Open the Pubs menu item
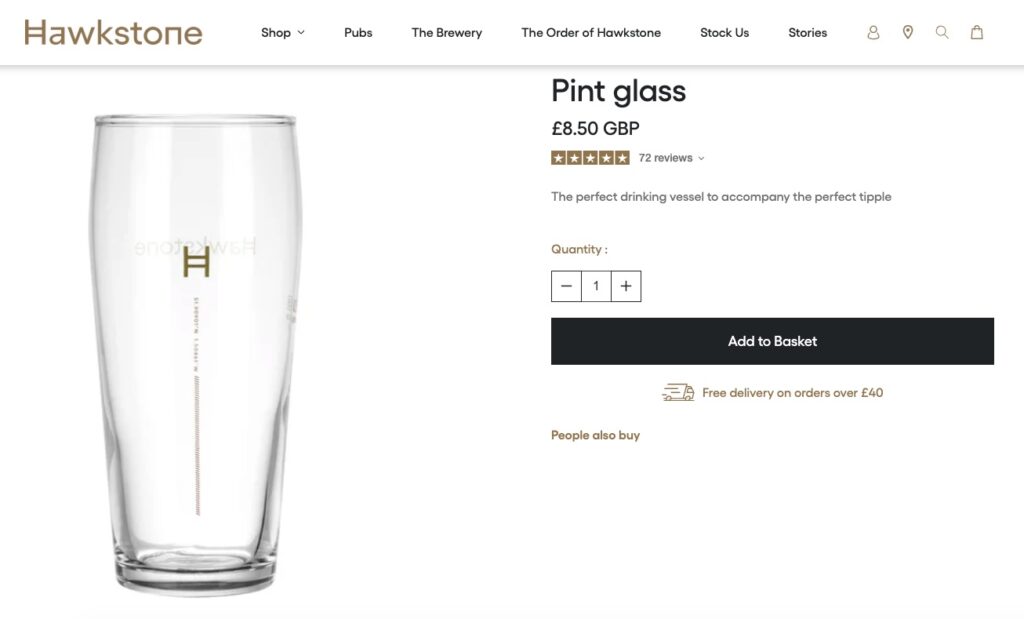The width and height of the screenshot is (1024, 619). 357,32
